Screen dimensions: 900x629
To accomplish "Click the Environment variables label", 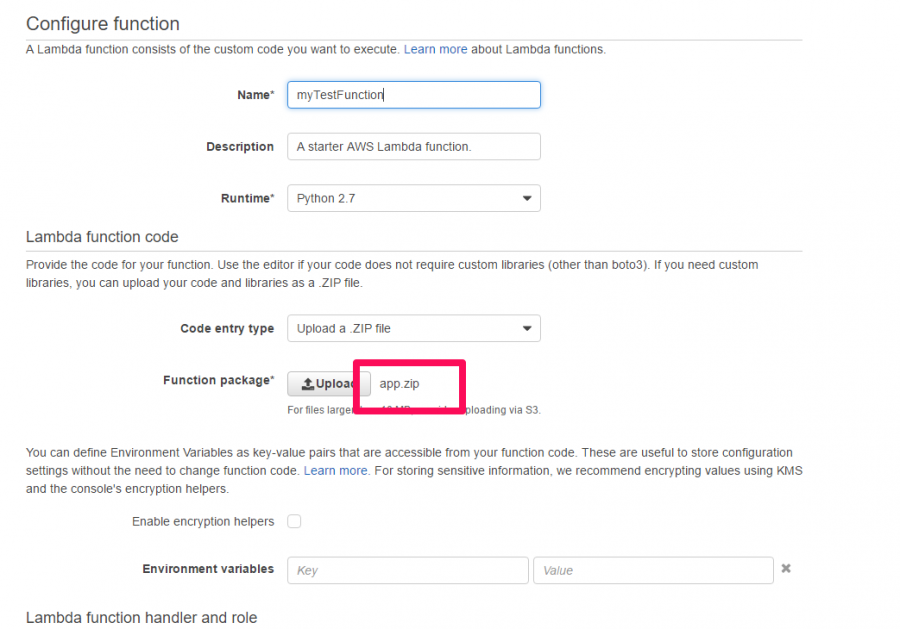I will [x=208, y=569].
